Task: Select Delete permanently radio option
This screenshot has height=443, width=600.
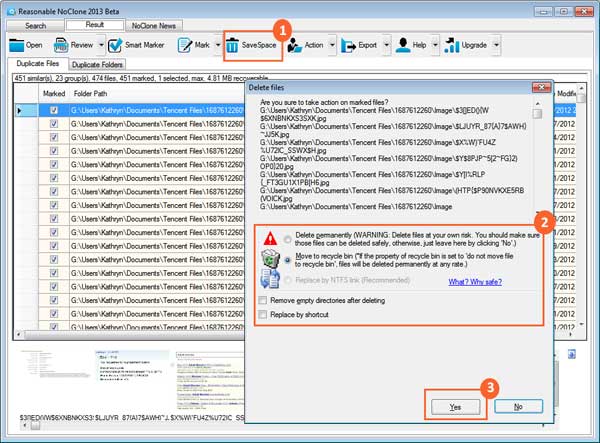Action: (287, 239)
